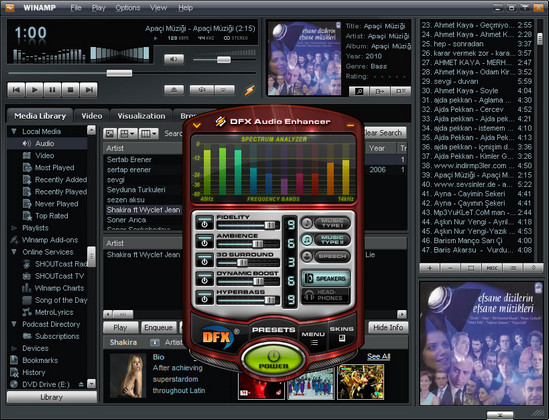The width and height of the screenshot is (549, 420).
Task: Click the eject icon beside DVD Drive (E:)
Action: 81,384
